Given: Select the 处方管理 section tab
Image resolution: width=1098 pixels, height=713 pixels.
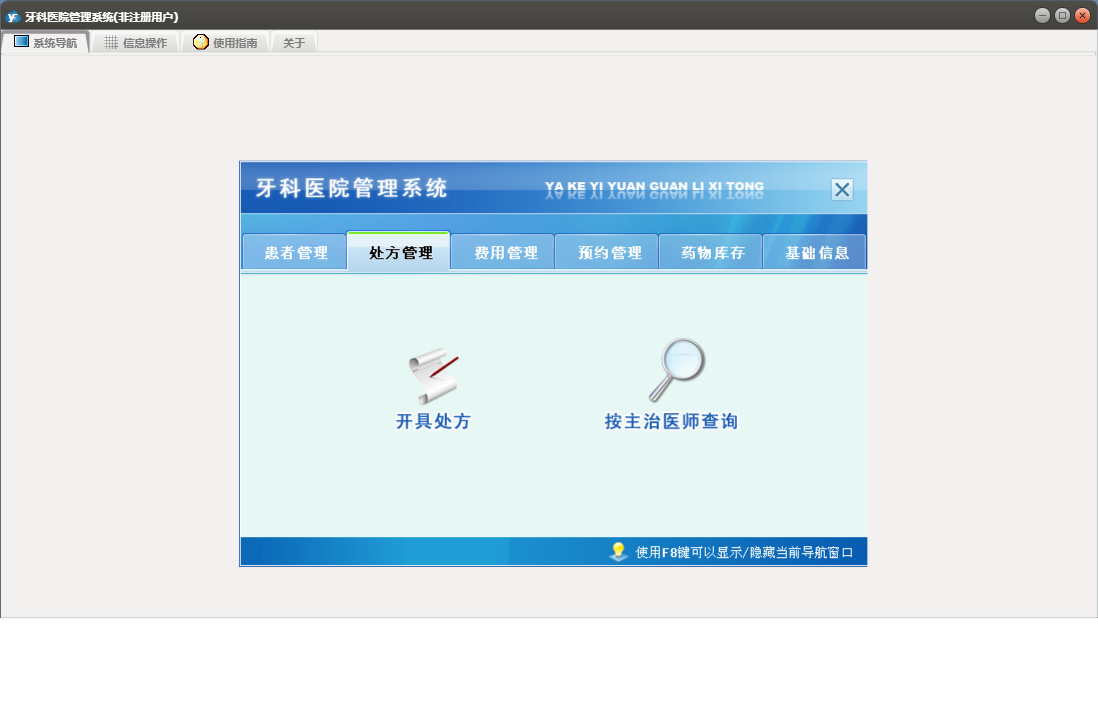Looking at the screenshot, I should [400, 253].
